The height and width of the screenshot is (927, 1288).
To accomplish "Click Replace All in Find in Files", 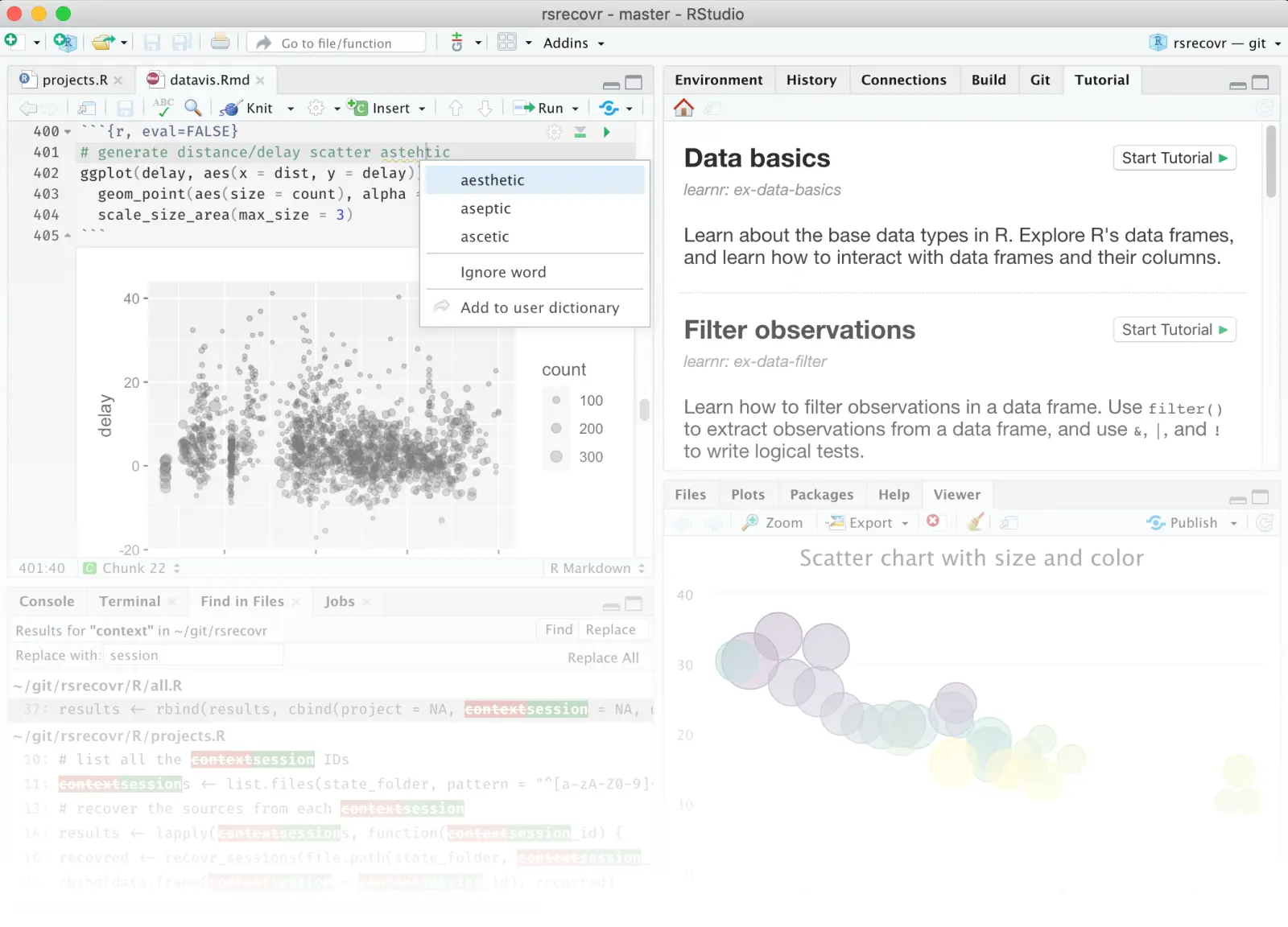I will point(603,657).
